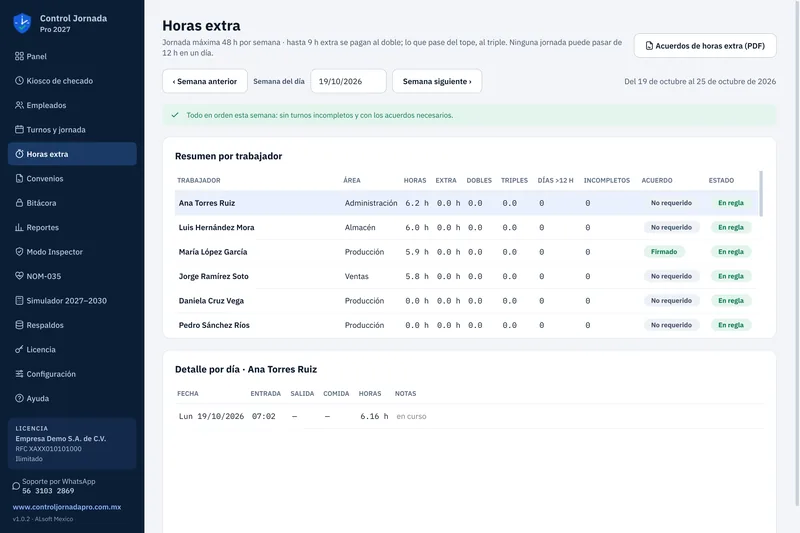The height and width of the screenshot is (533, 800).
Task: Click the TRABAJADOR column header
Action: click(199, 181)
